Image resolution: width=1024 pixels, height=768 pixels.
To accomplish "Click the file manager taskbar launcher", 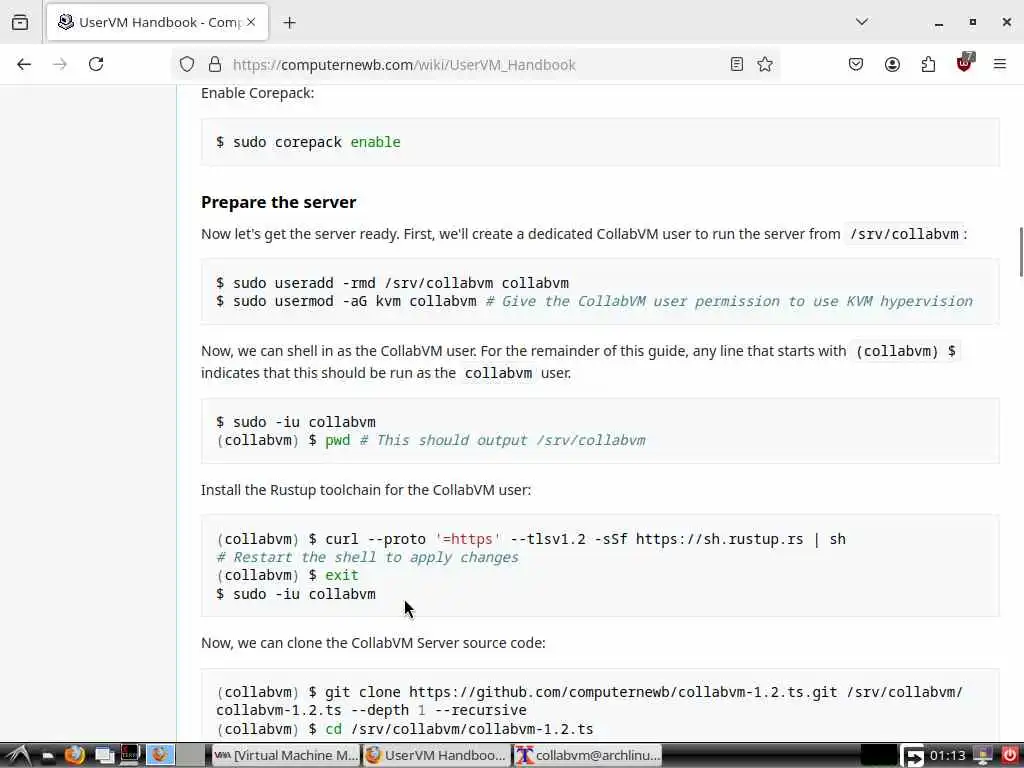I will click(48, 756).
